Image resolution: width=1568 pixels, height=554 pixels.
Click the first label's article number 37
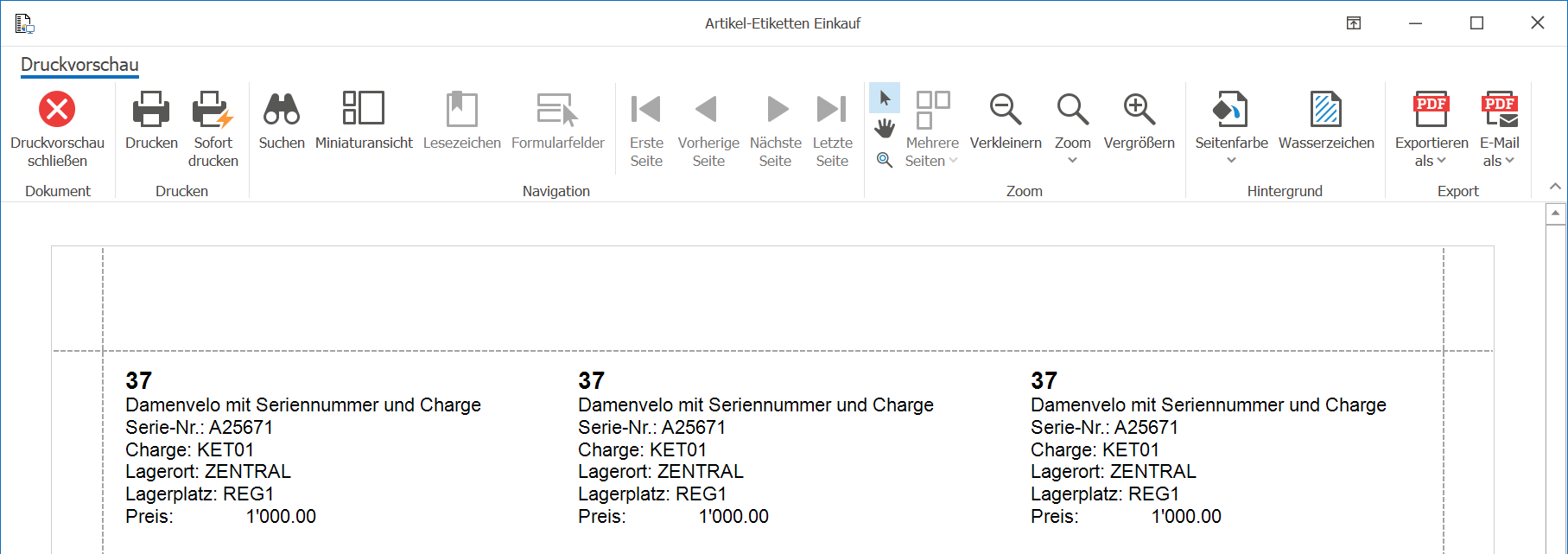click(x=138, y=380)
